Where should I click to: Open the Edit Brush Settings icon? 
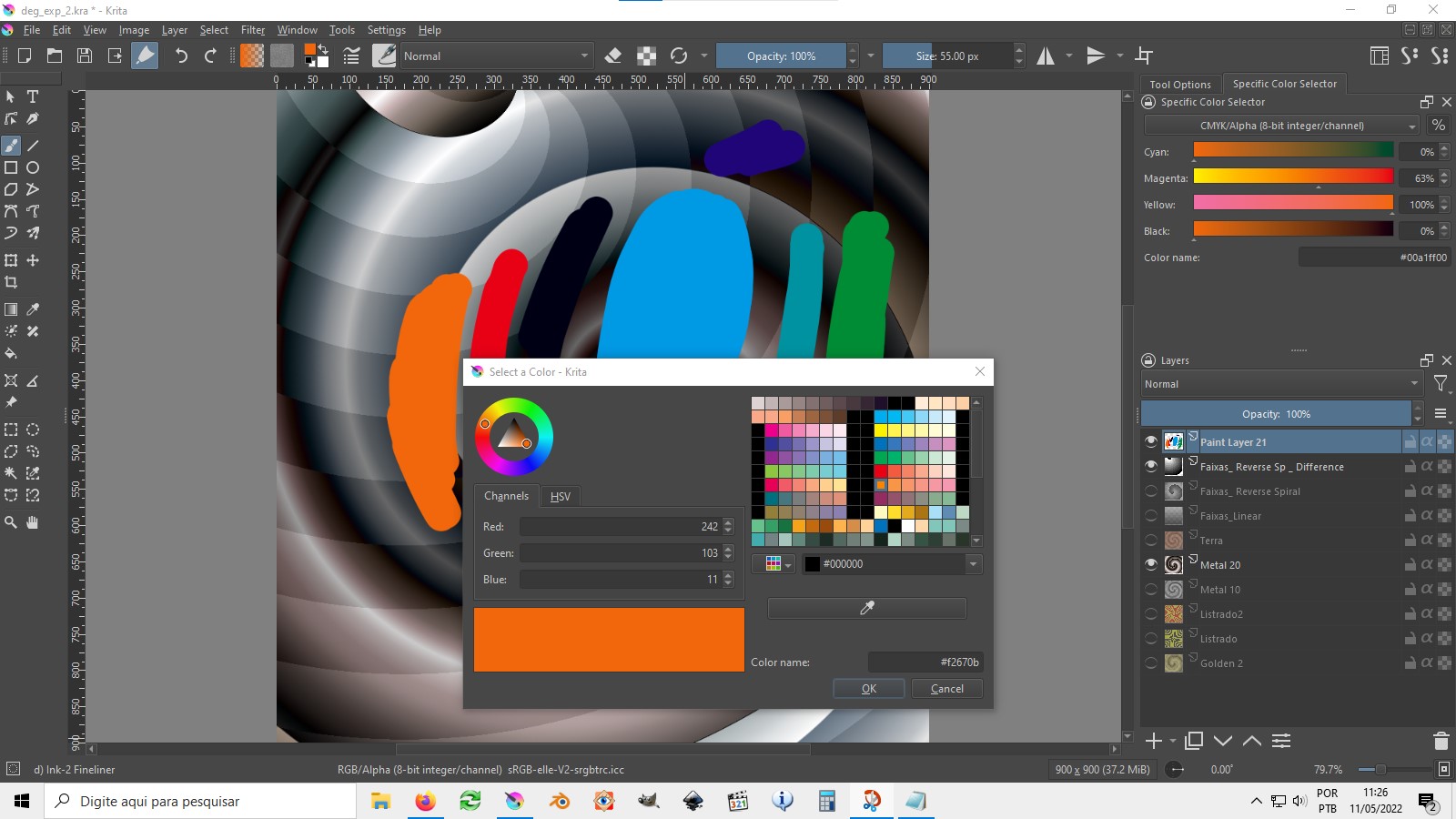(x=350, y=56)
